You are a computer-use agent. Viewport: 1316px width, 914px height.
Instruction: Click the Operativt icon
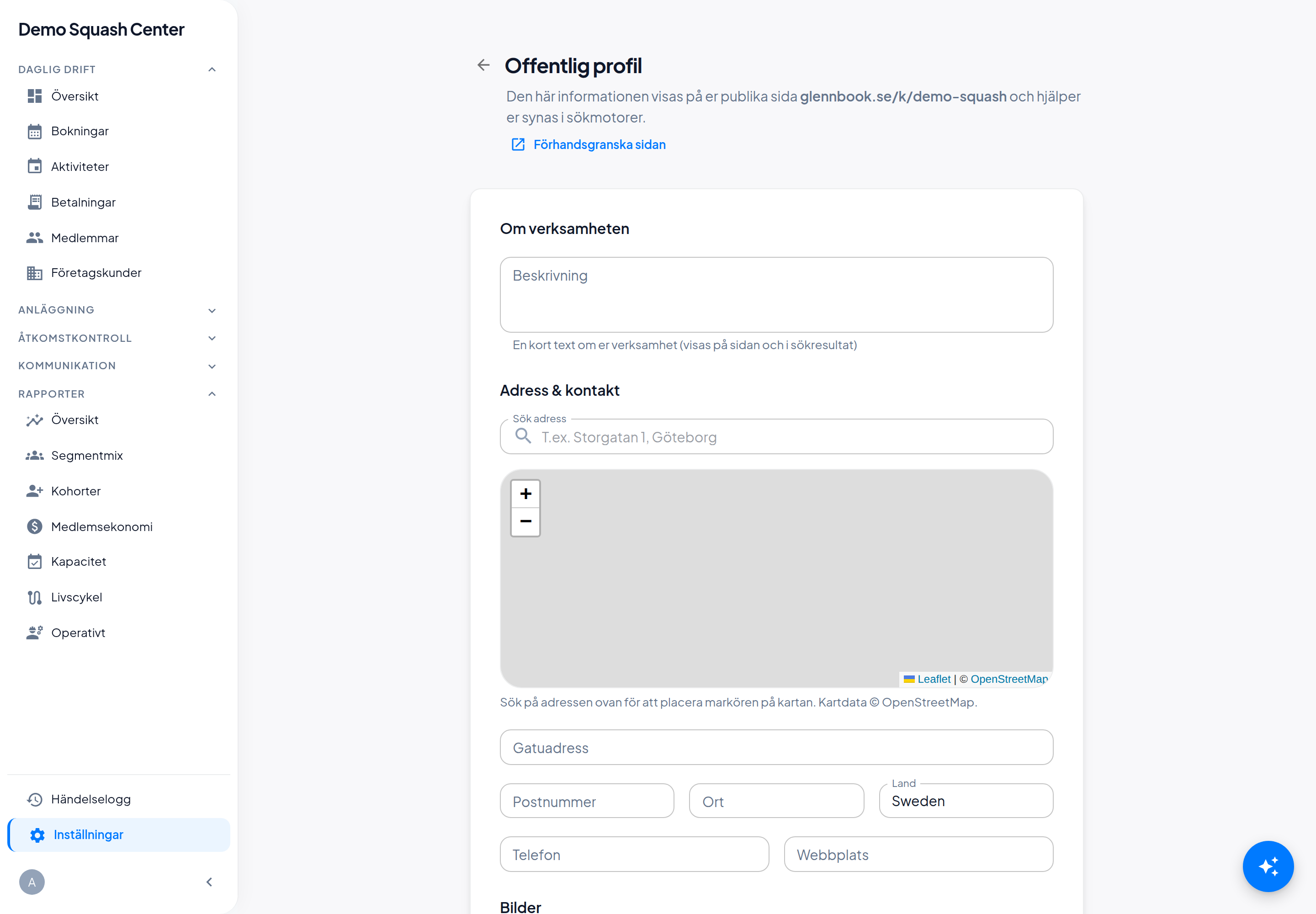pyautogui.click(x=34, y=633)
